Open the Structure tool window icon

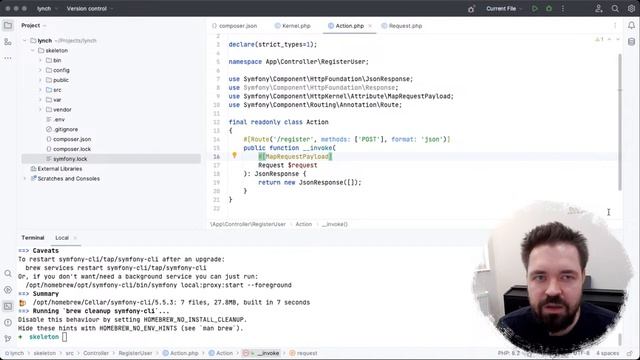pos(8,42)
